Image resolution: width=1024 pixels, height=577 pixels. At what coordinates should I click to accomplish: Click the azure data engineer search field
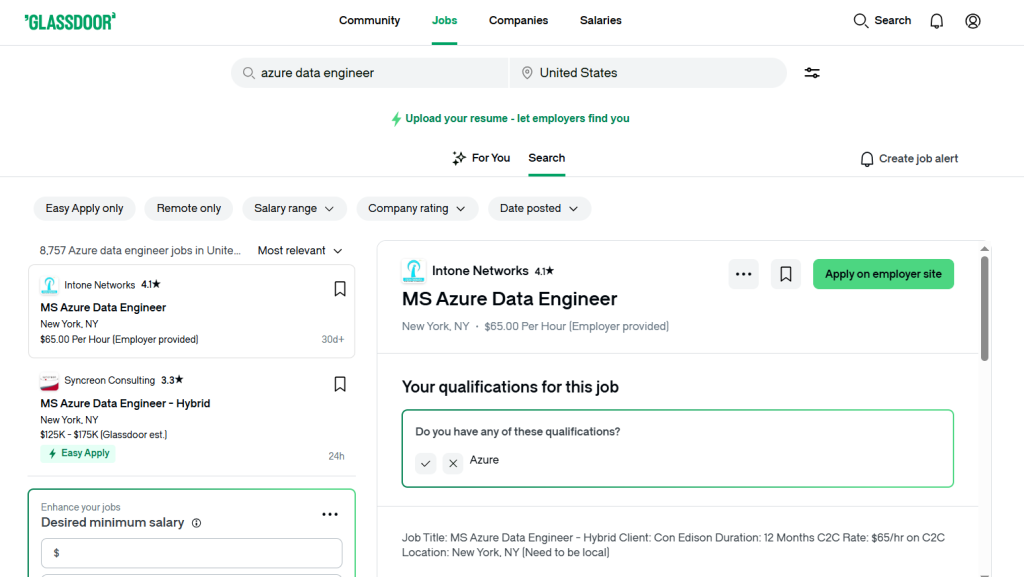[x=370, y=73]
